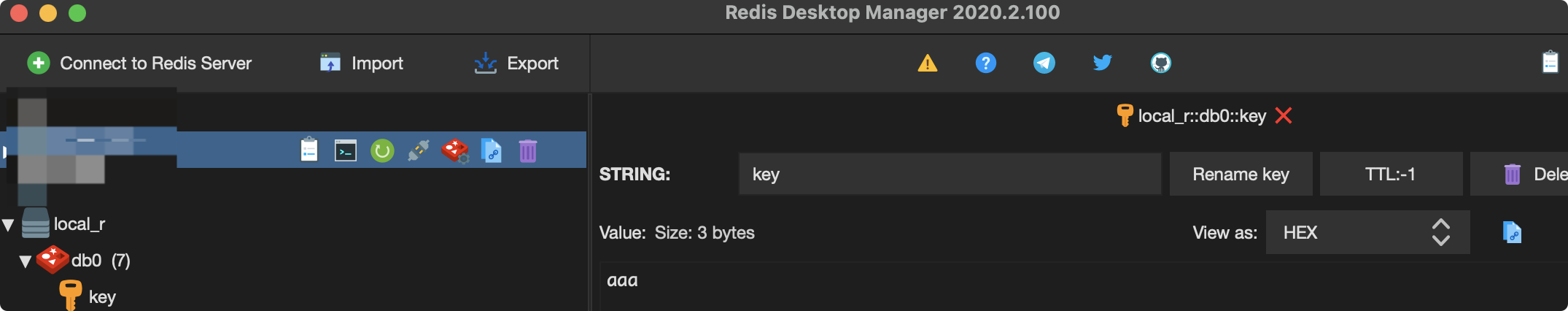The height and width of the screenshot is (311, 1568).
Task: Open help via the question mark icon
Action: click(985, 63)
